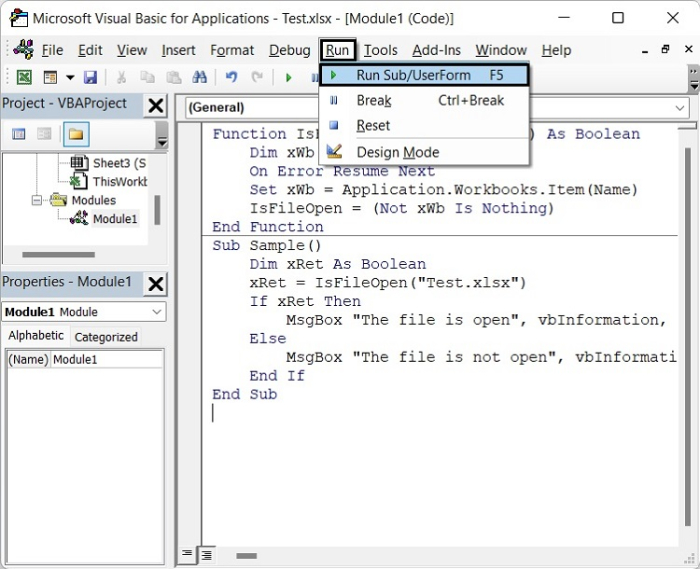Click the Full Module View button
The image size is (700, 569).
point(206,555)
